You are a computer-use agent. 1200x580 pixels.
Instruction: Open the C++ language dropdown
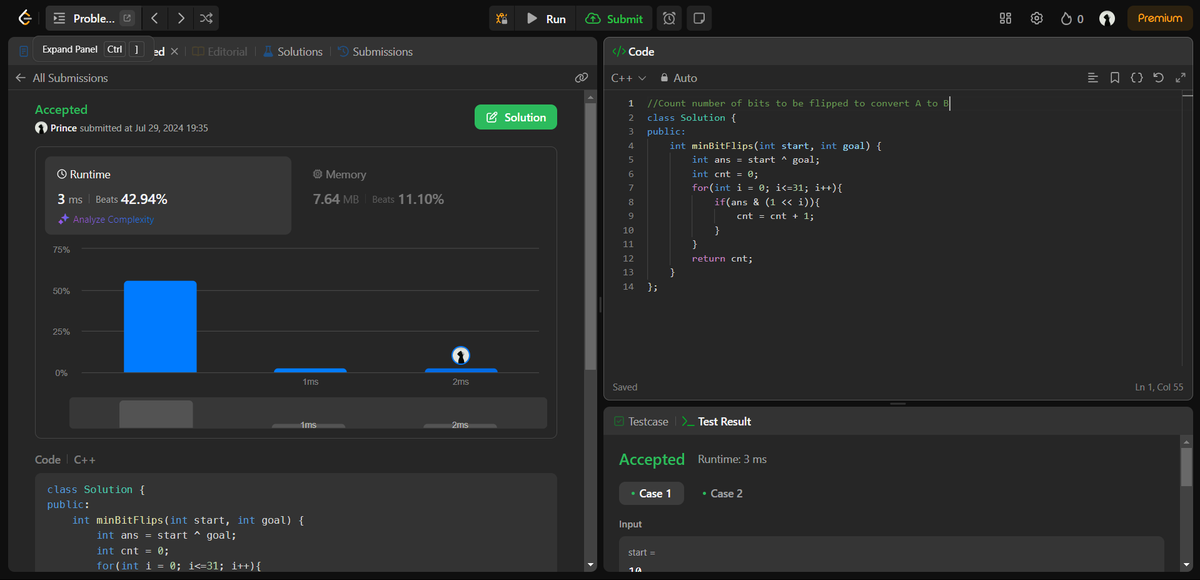tap(629, 77)
